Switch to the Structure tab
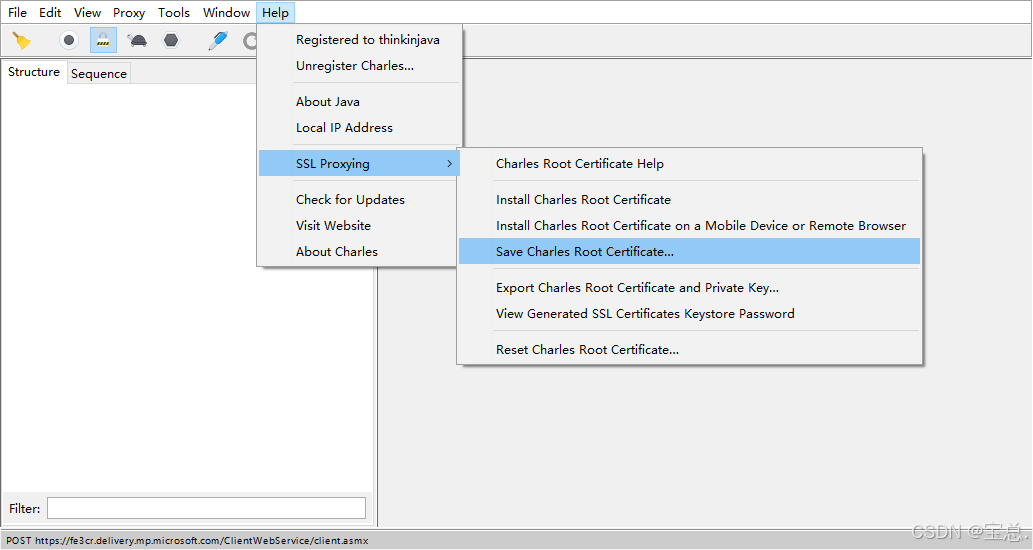1033x550 pixels. [x=34, y=72]
